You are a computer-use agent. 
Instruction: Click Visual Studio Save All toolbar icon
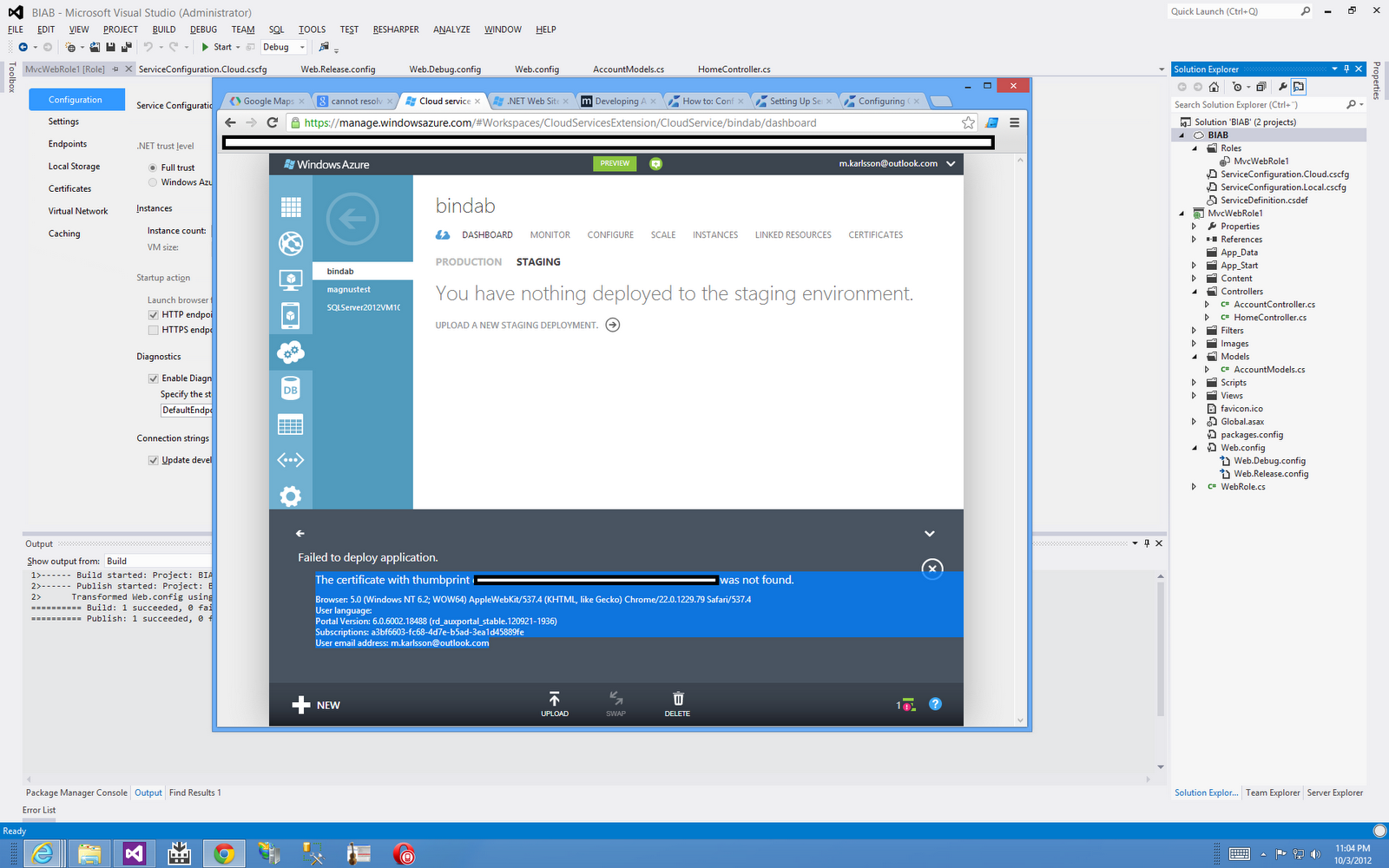[127, 47]
